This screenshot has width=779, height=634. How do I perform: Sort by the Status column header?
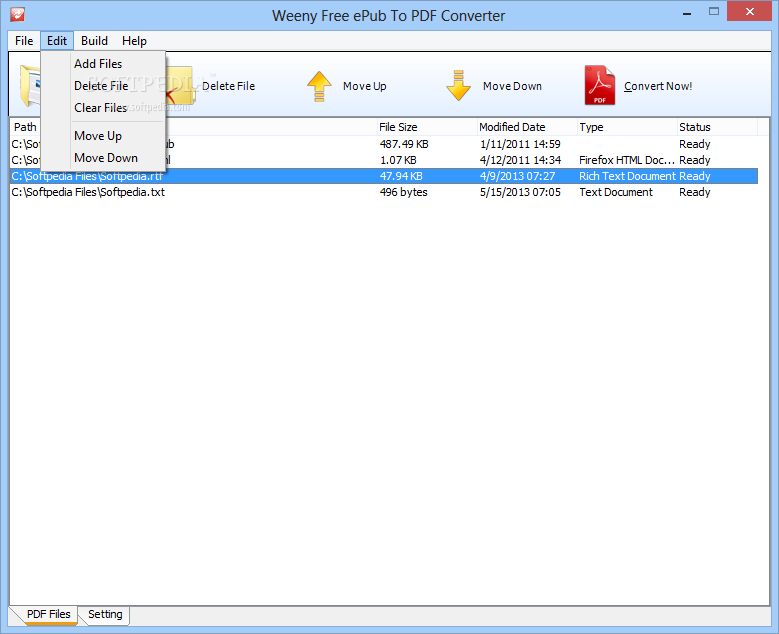pyautogui.click(x=717, y=127)
